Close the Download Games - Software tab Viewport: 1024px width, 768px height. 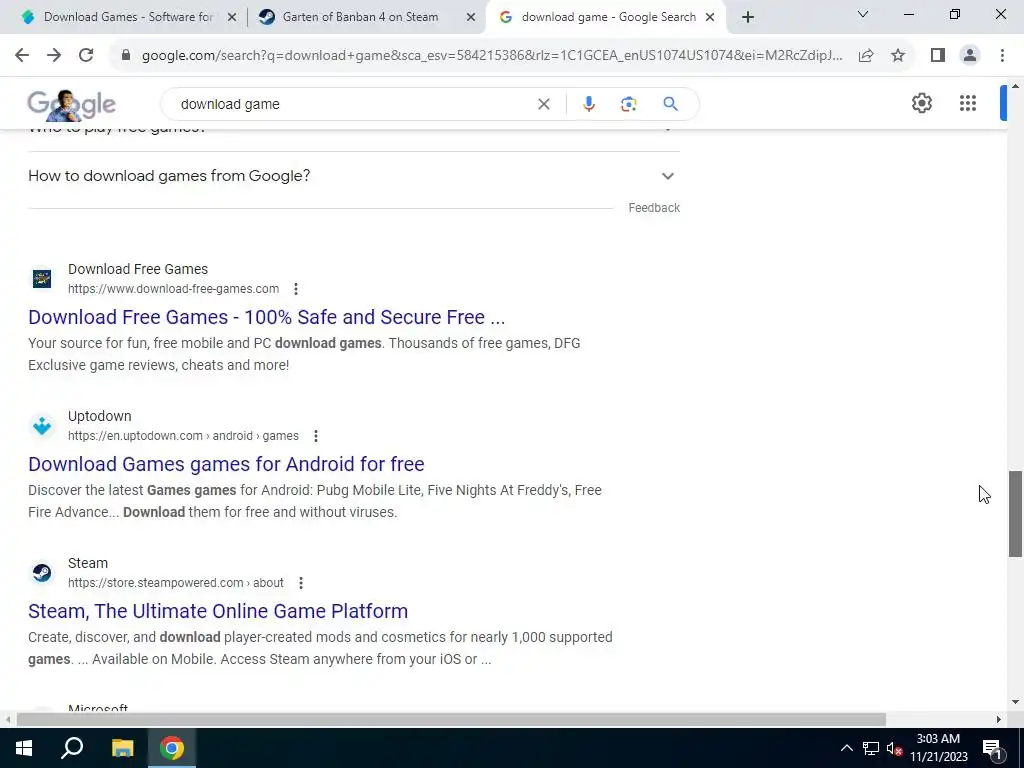[x=231, y=18]
